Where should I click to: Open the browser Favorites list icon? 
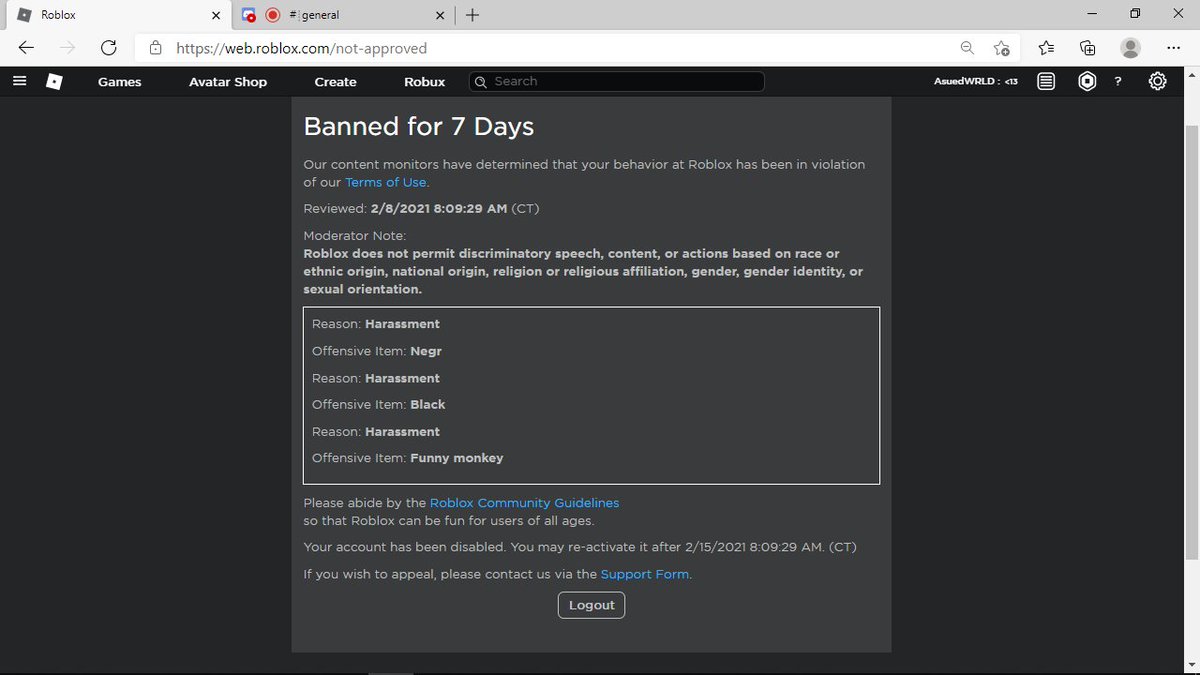coord(1046,48)
